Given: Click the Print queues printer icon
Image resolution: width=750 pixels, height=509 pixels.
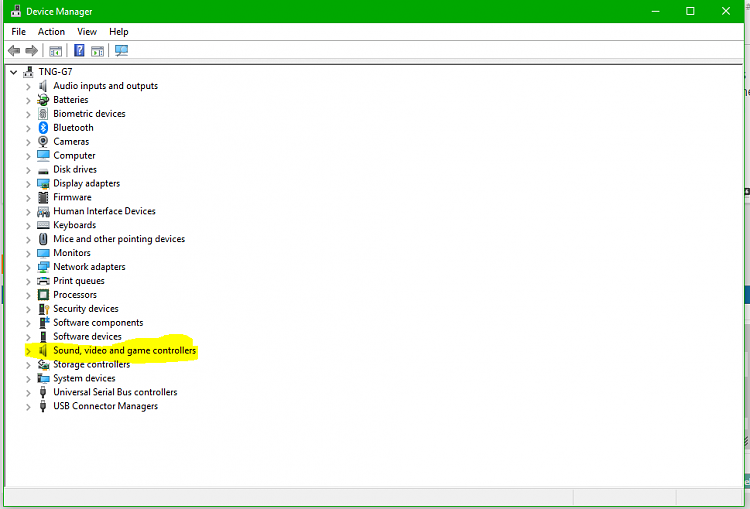Looking at the screenshot, I should click(x=43, y=281).
